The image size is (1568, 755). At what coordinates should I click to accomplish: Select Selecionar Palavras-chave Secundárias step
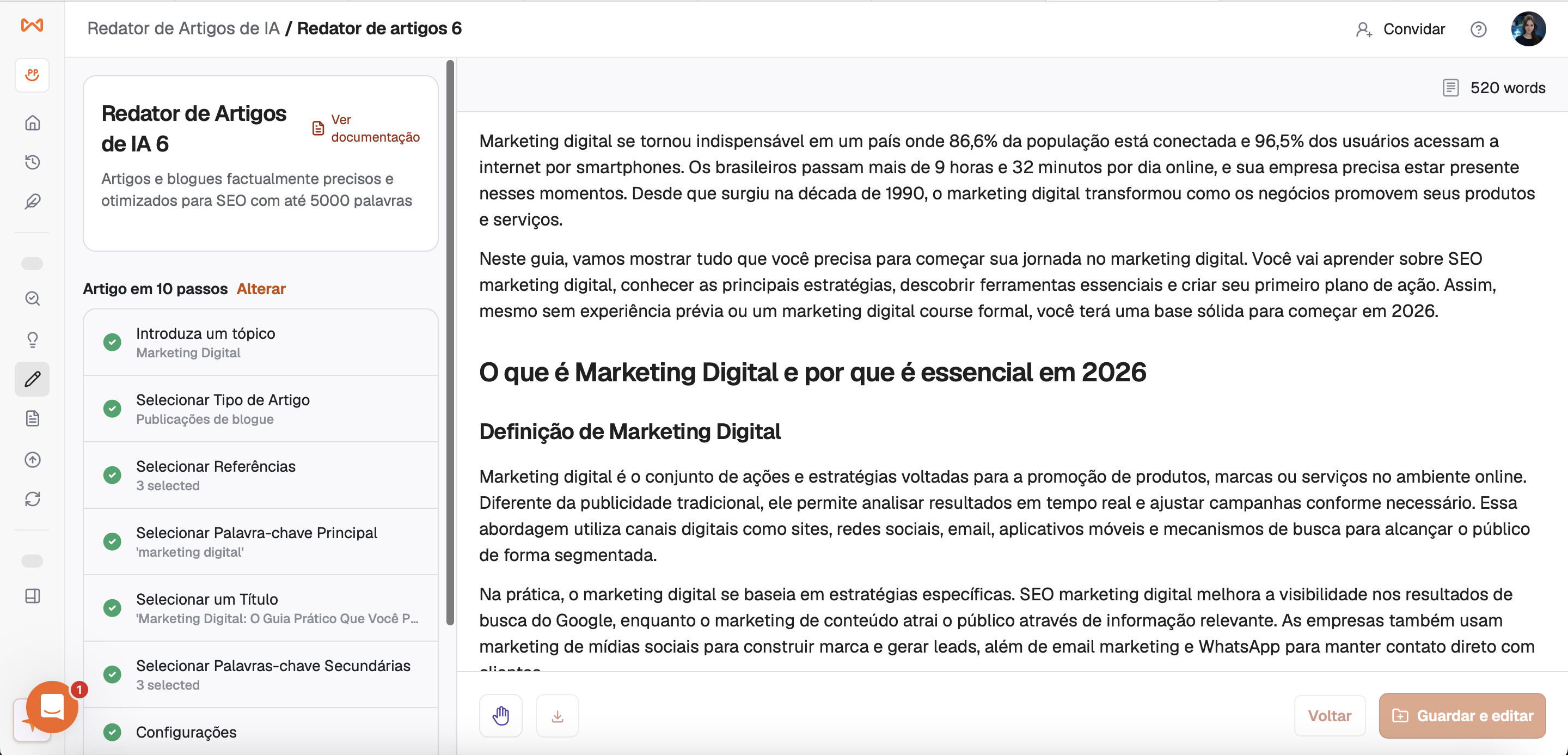pos(261,674)
